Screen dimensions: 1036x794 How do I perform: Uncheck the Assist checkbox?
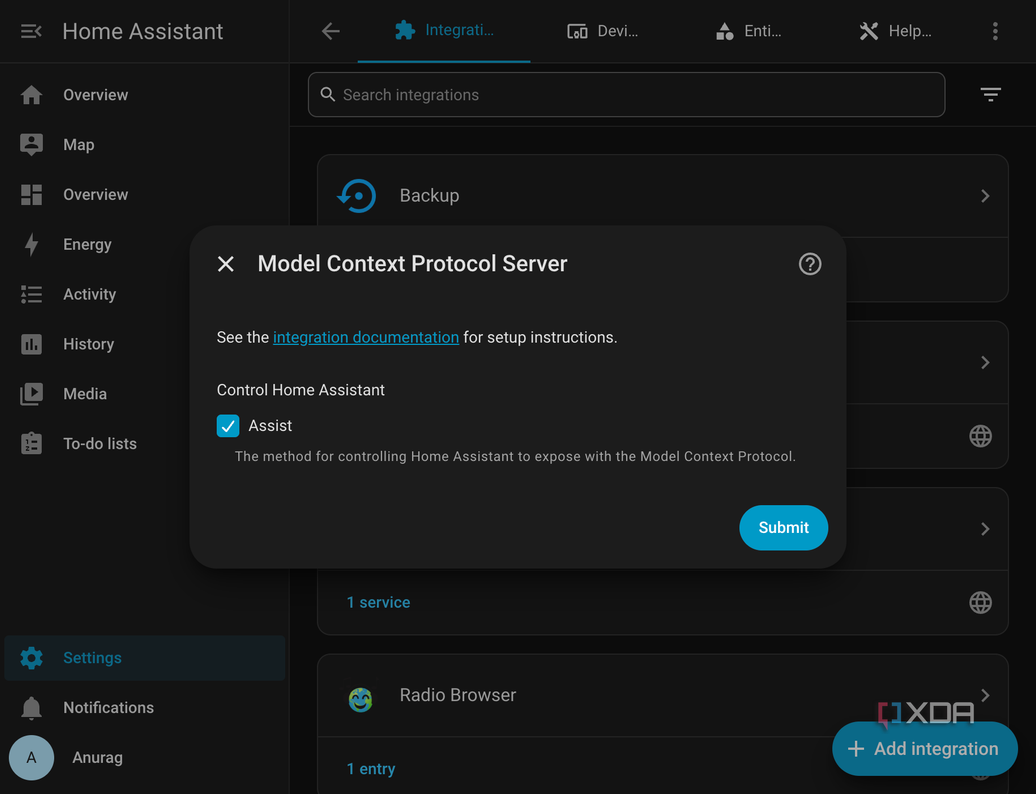click(x=228, y=426)
